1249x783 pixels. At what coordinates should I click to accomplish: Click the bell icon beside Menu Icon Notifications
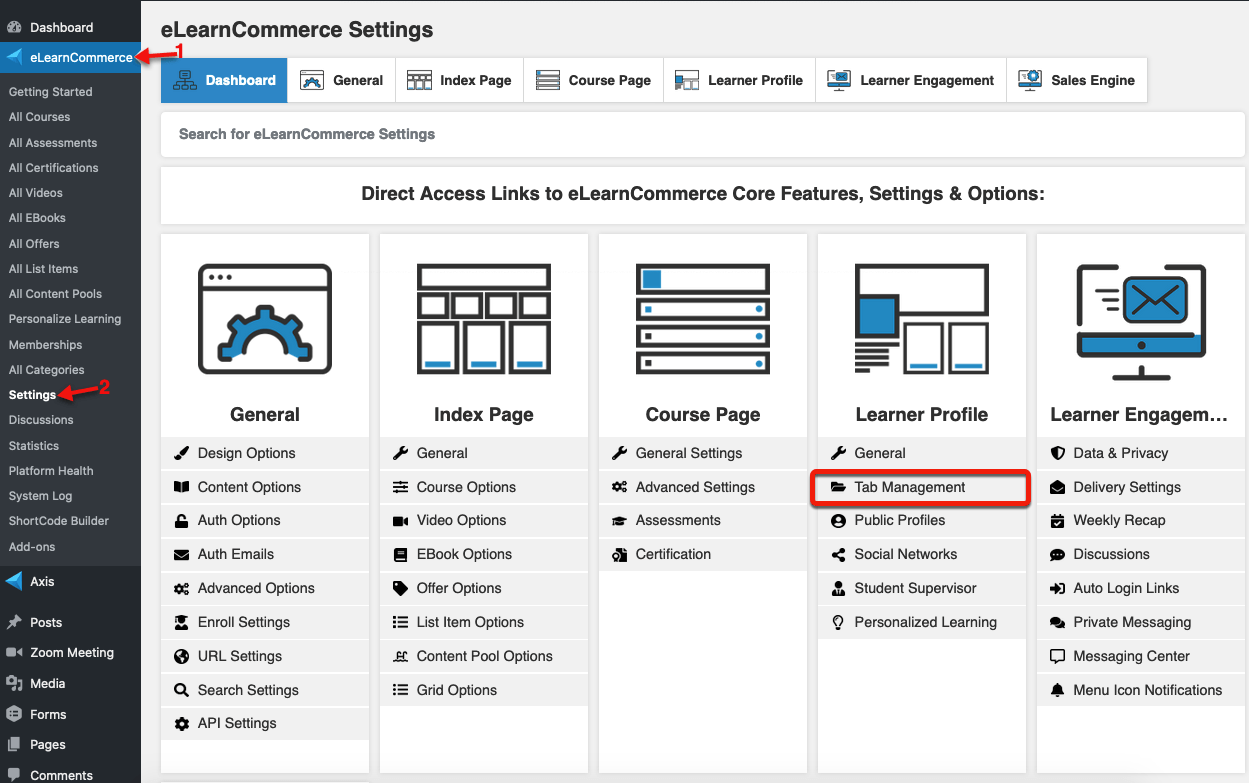[x=1057, y=690]
